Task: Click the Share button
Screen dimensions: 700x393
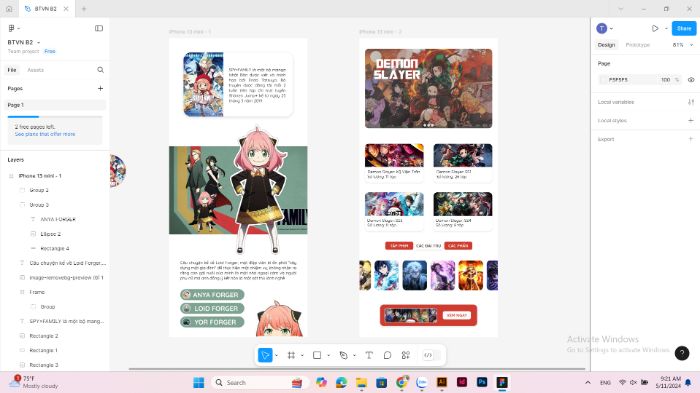Action: click(684, 28)
